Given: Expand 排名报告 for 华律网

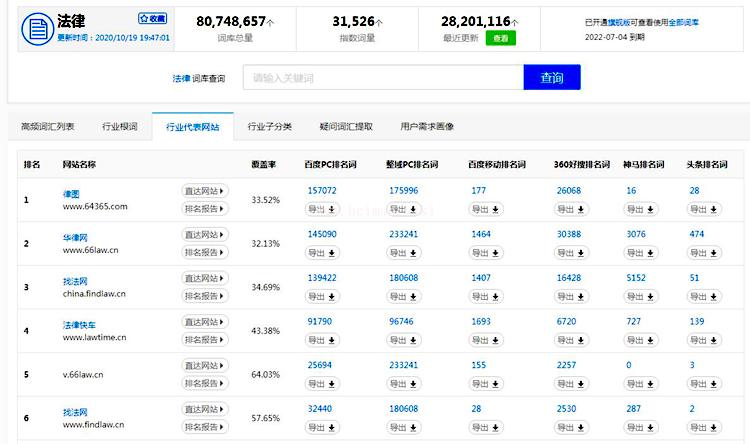Looking at the screenshot, I should tap(205, 252).
